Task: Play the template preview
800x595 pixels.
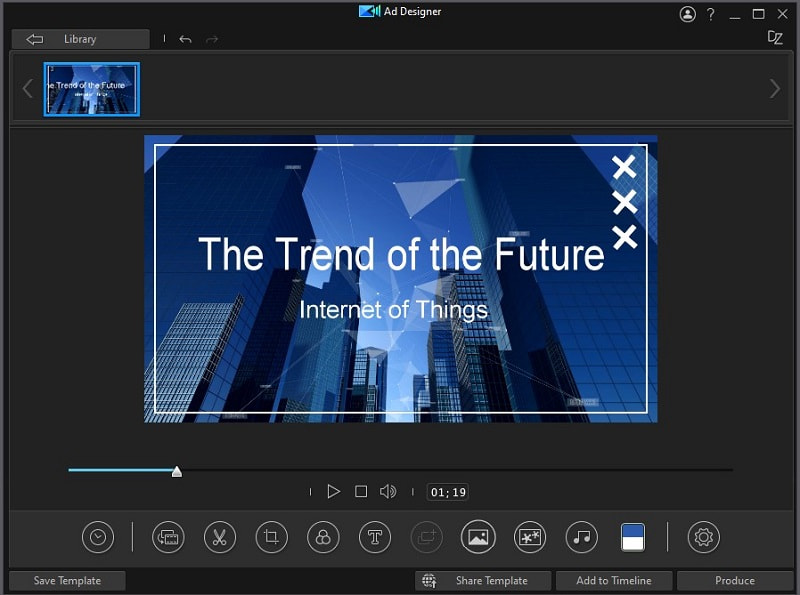Action: click(333, 491)
